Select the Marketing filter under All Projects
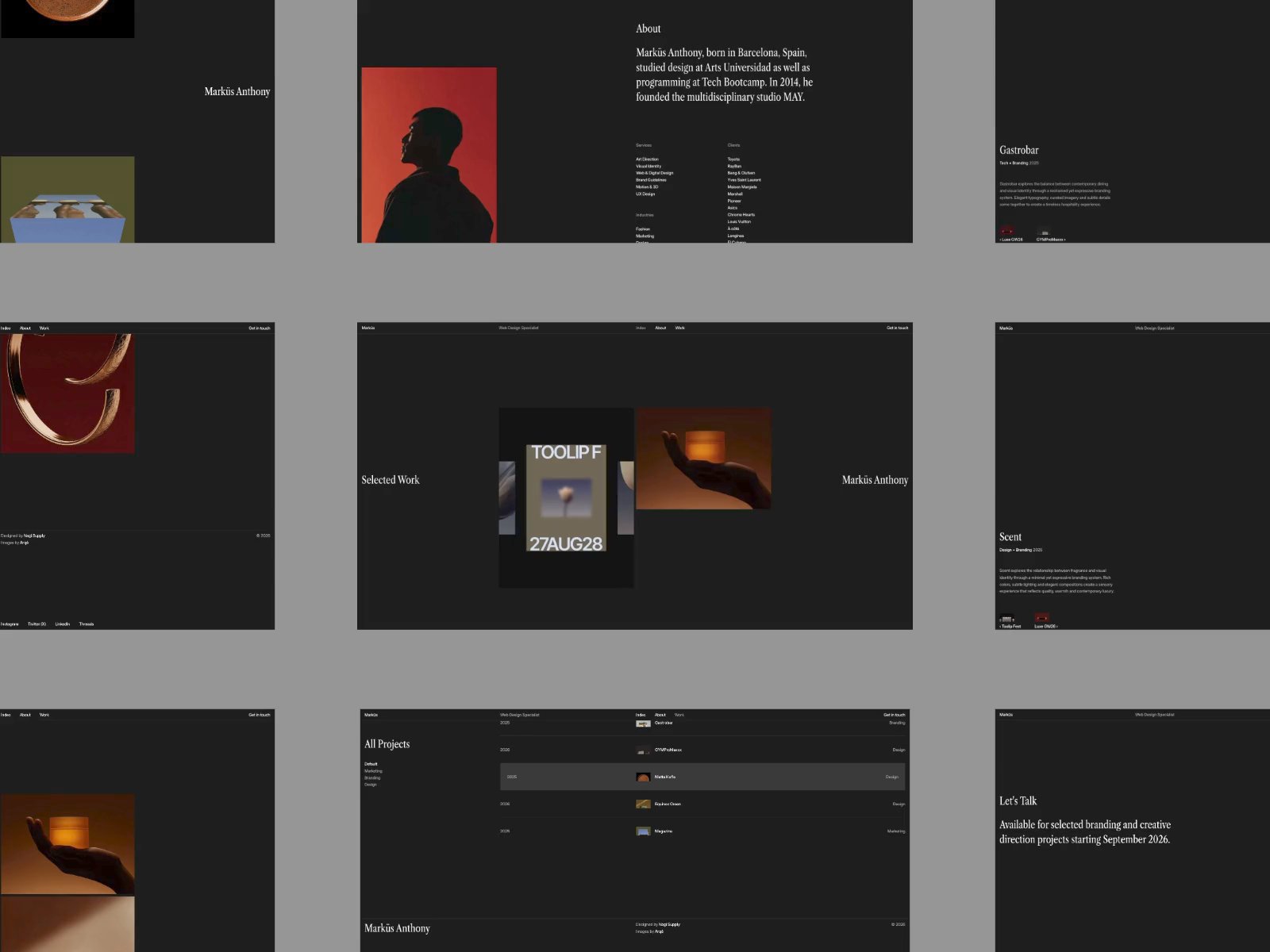This screenshot has height=952, width=1270. tap(373, 771)
